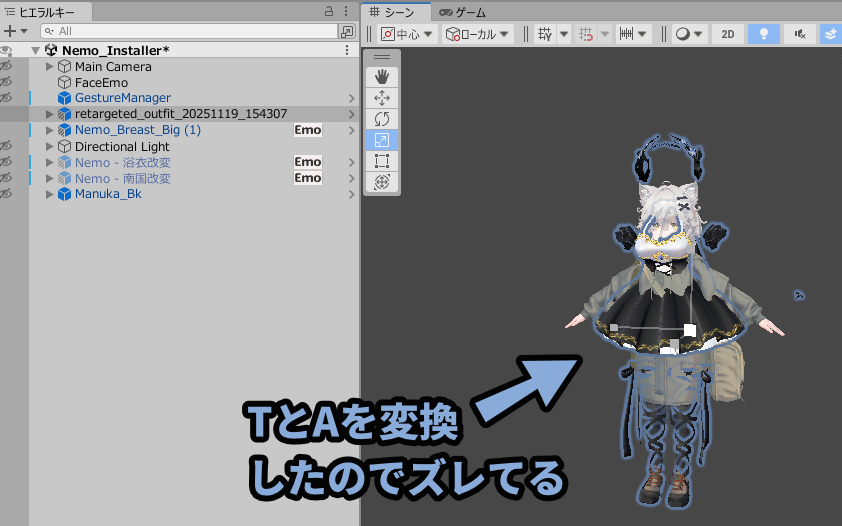Toggle visibility of Main Camera
Screen dimensions: 842x526
pos(7,66)
